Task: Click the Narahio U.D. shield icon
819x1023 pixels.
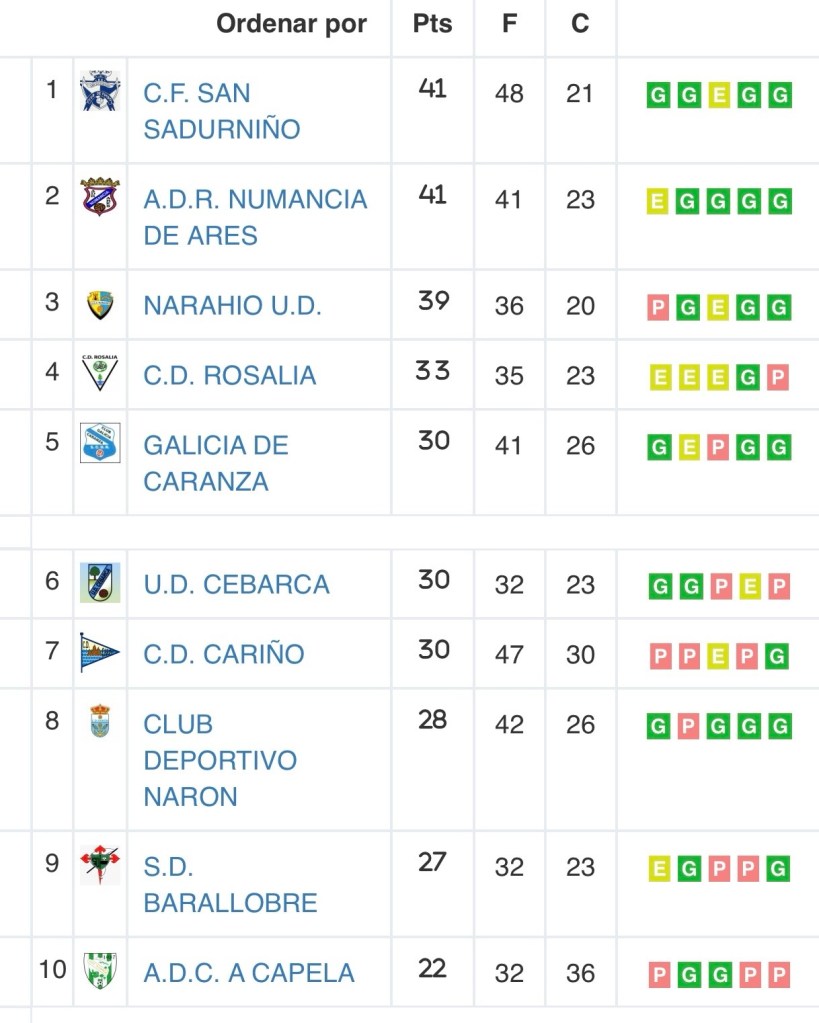Action: point(100,304)
